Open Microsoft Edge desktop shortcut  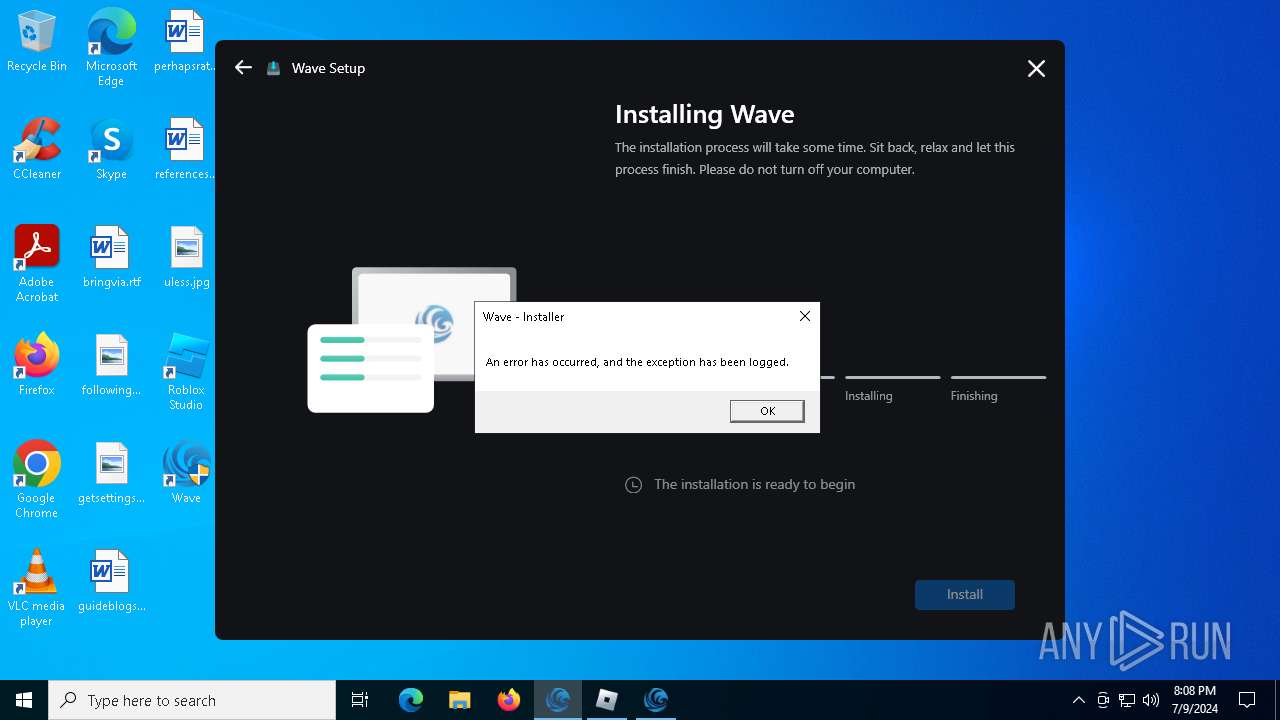click(x=111, y=48)
